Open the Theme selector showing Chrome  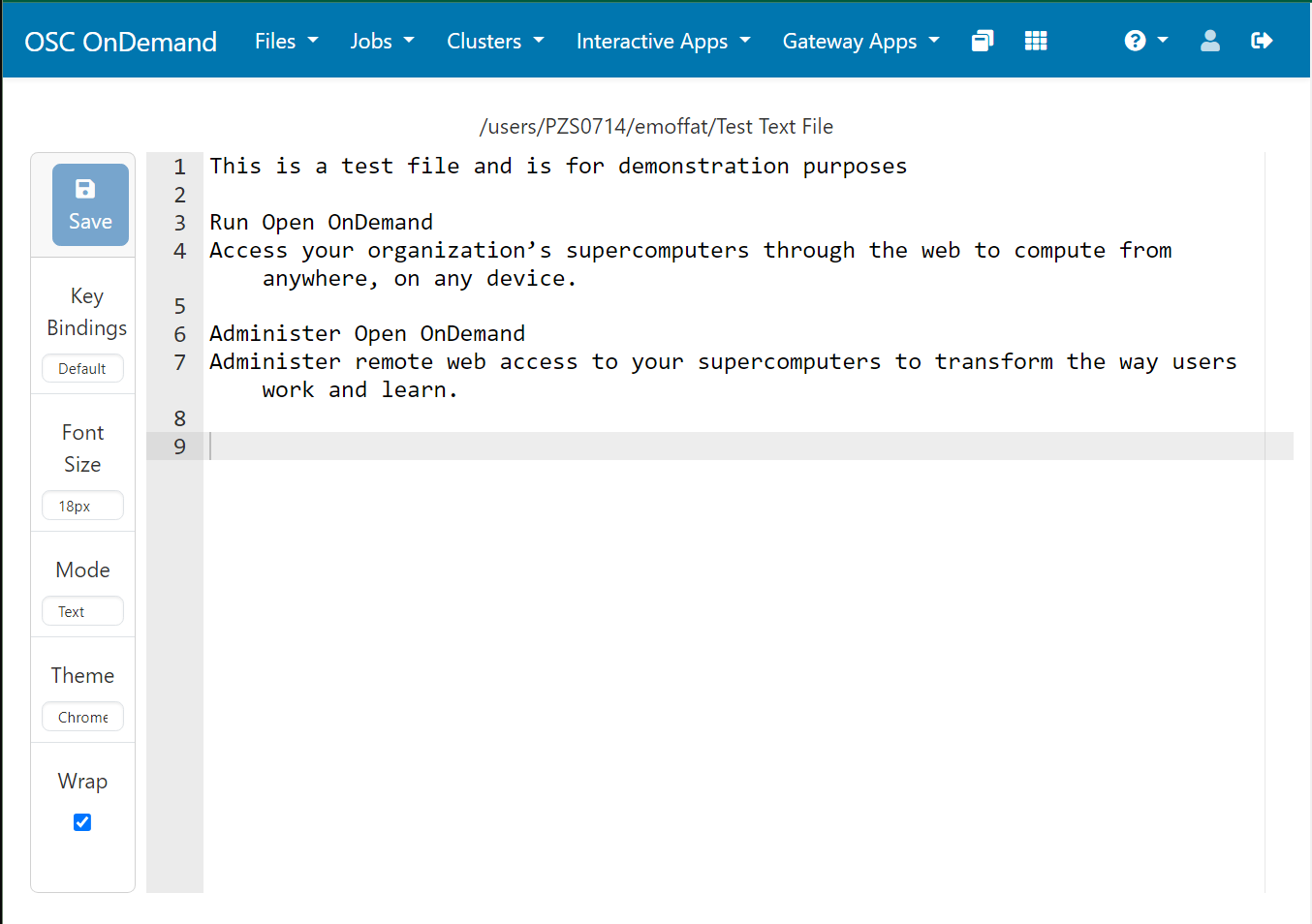(x=82, y=717)
